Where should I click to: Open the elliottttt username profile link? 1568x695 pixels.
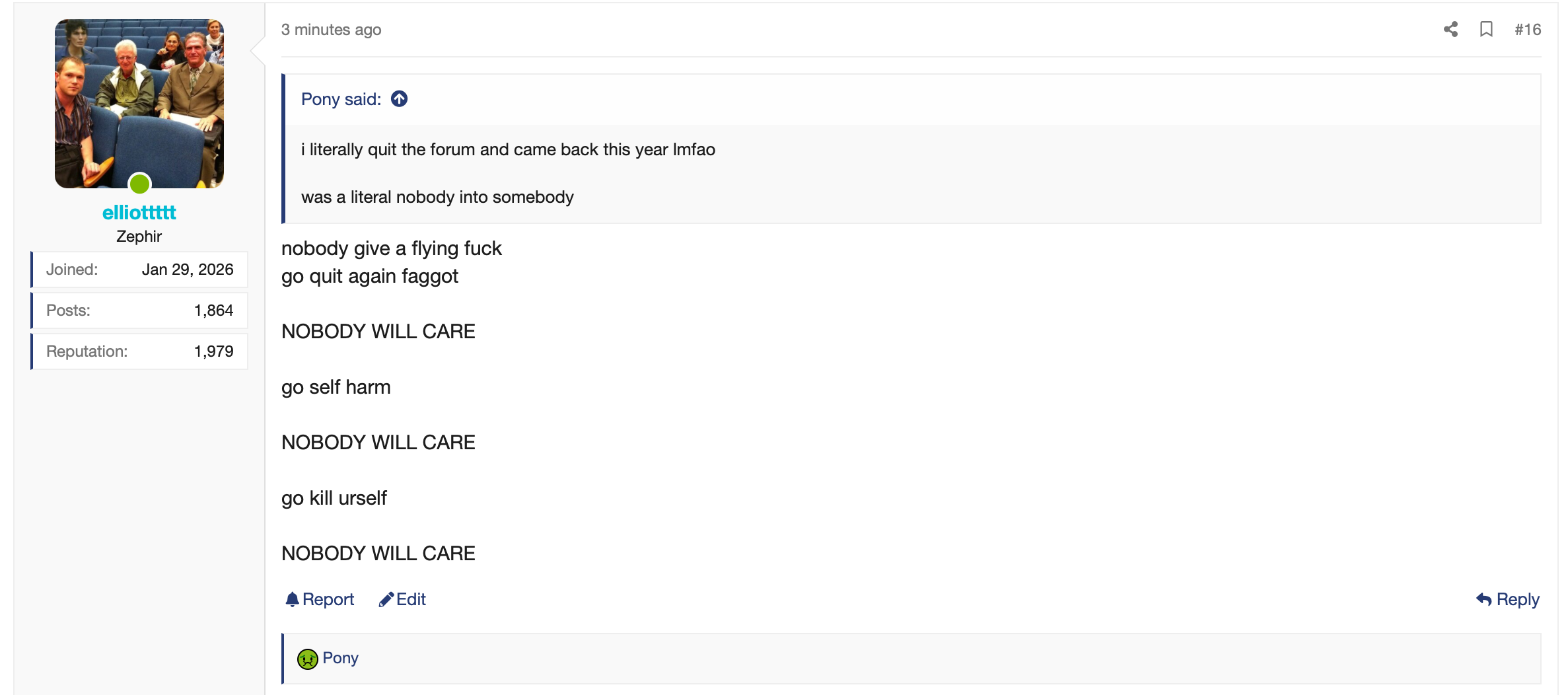point(139,213)
